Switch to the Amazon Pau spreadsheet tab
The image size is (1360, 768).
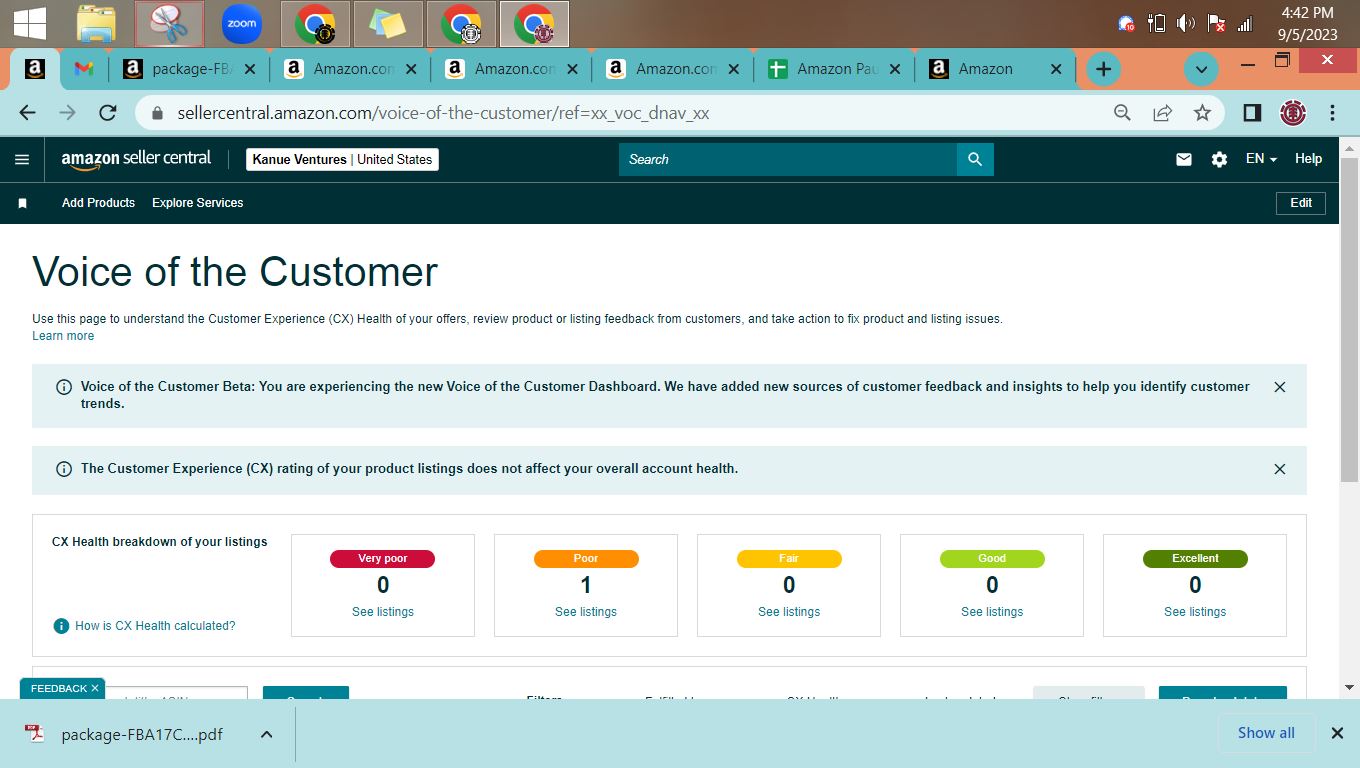pos(834,69)
